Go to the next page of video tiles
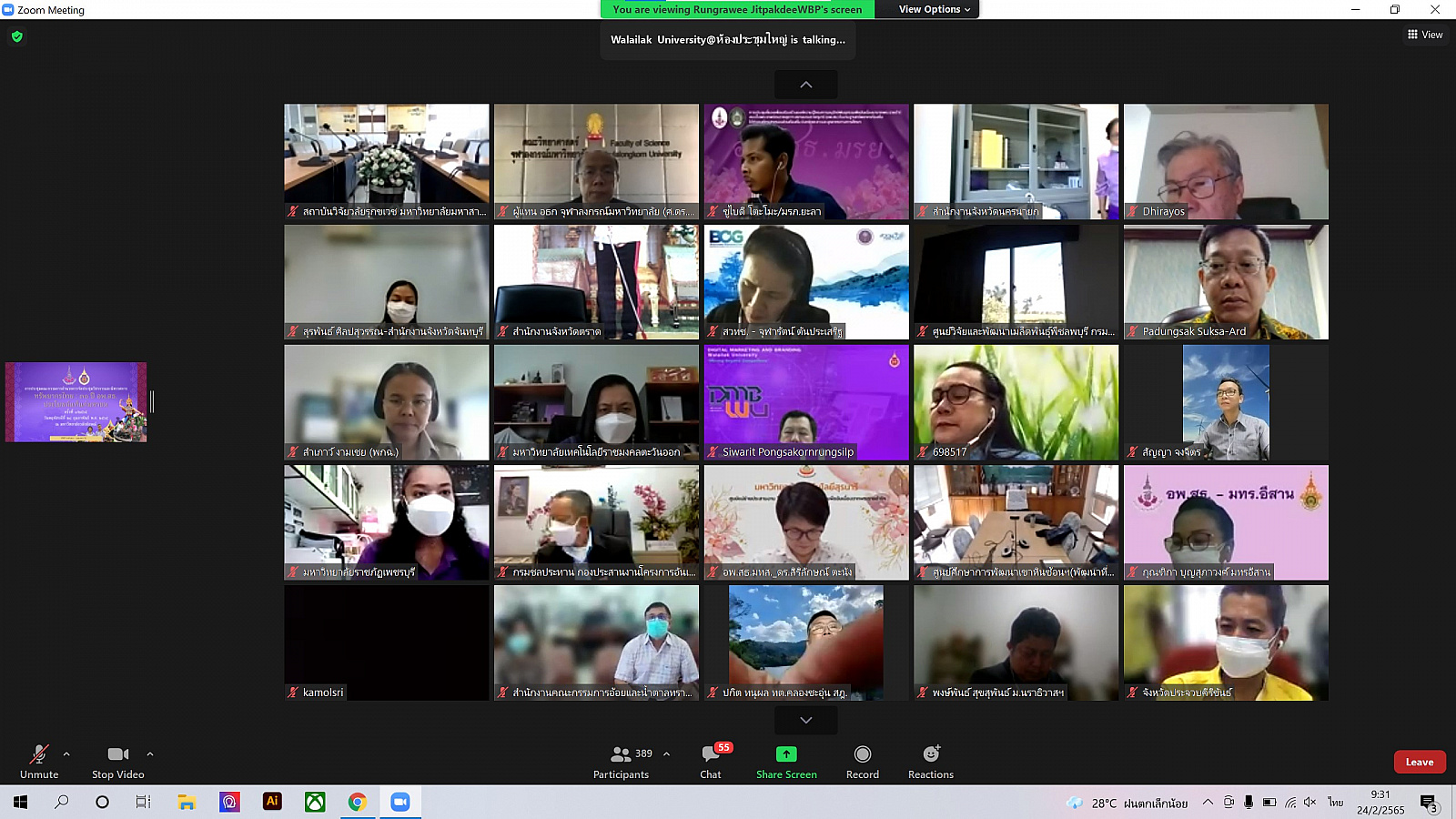Image resolution: width=1456 pixels, height=819 pixels. (806, 720)
